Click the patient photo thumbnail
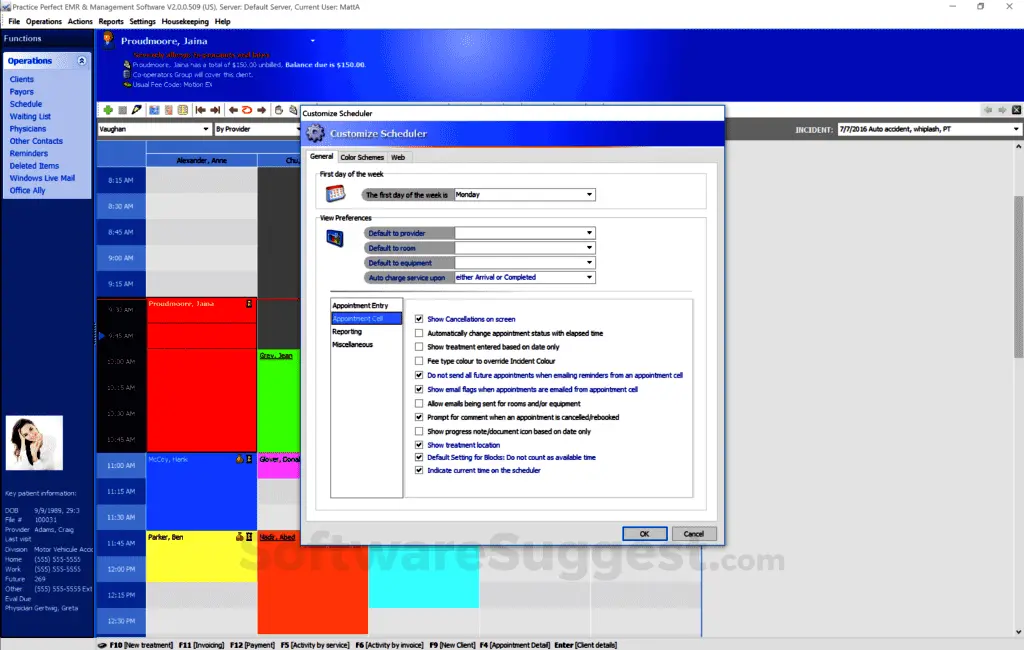The height and width of the screenshot is (650, 1024). (x=35, y=443)
